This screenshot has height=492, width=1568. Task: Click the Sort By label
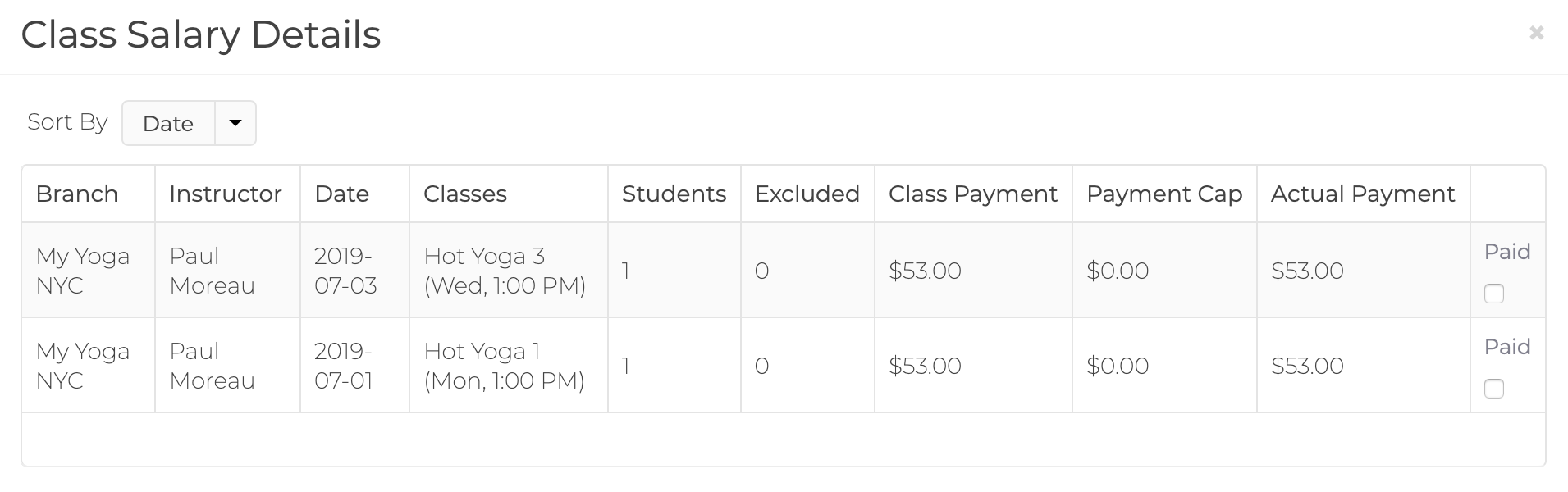67,122
